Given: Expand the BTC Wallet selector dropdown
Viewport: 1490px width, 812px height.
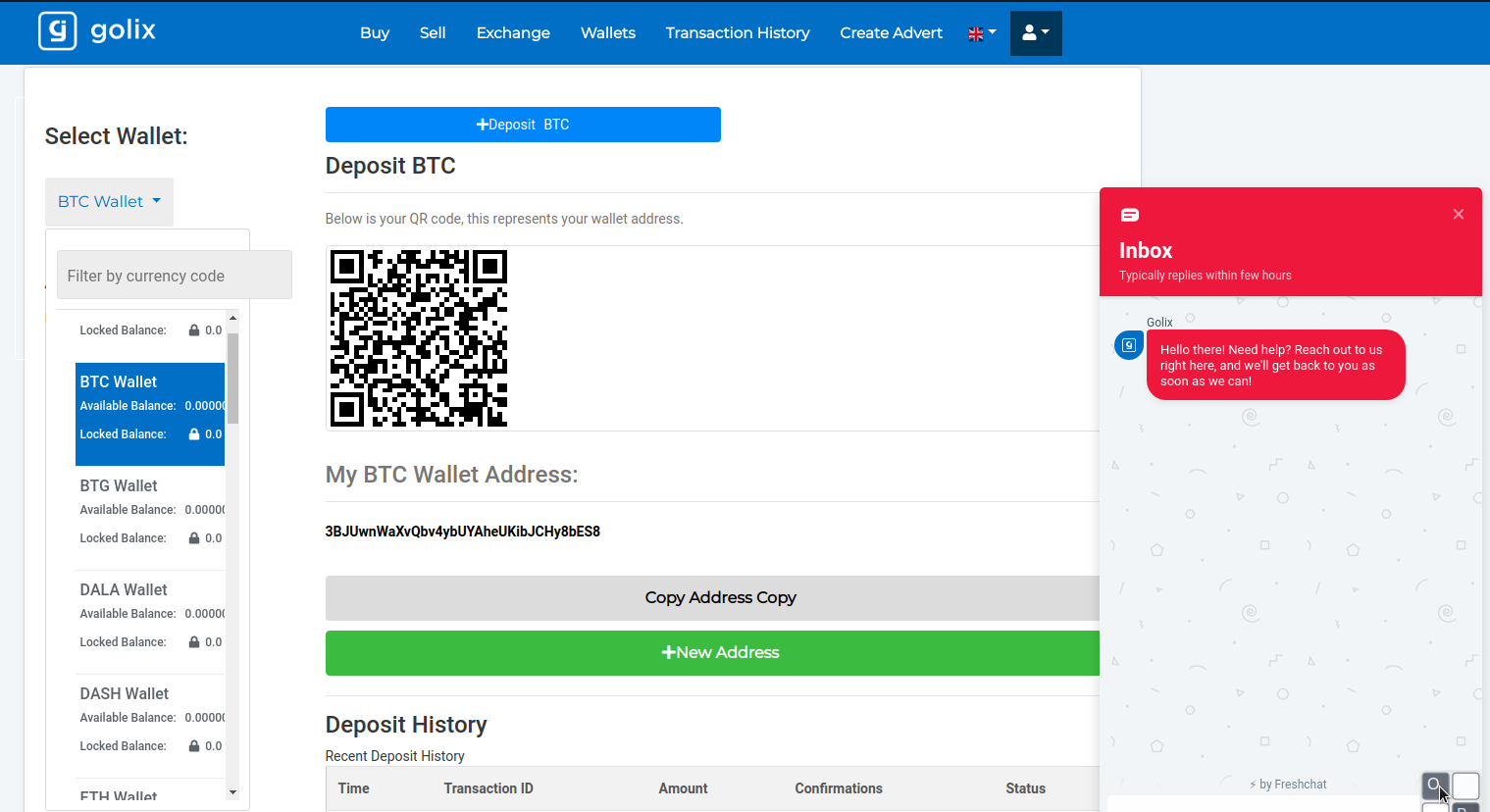Looking at the screenshot, I should [109, 201].
